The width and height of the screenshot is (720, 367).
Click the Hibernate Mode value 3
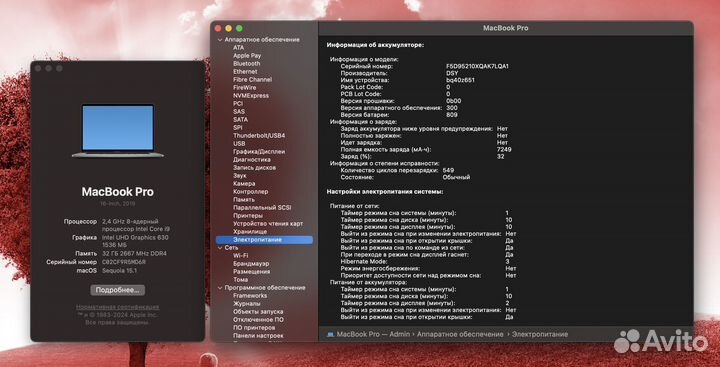click(507, 261)
